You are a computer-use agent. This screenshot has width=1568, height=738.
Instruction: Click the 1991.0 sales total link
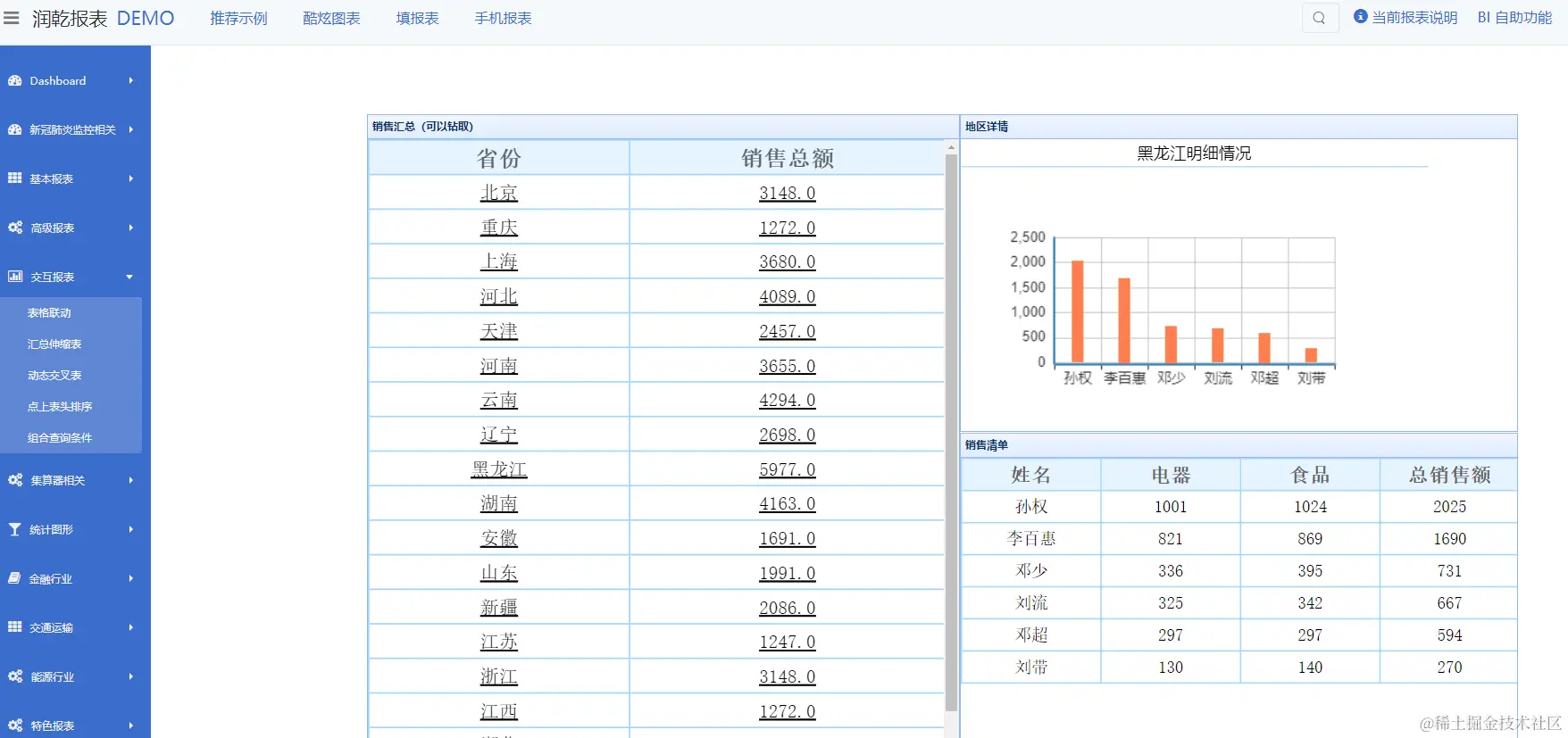coord(787,573)
